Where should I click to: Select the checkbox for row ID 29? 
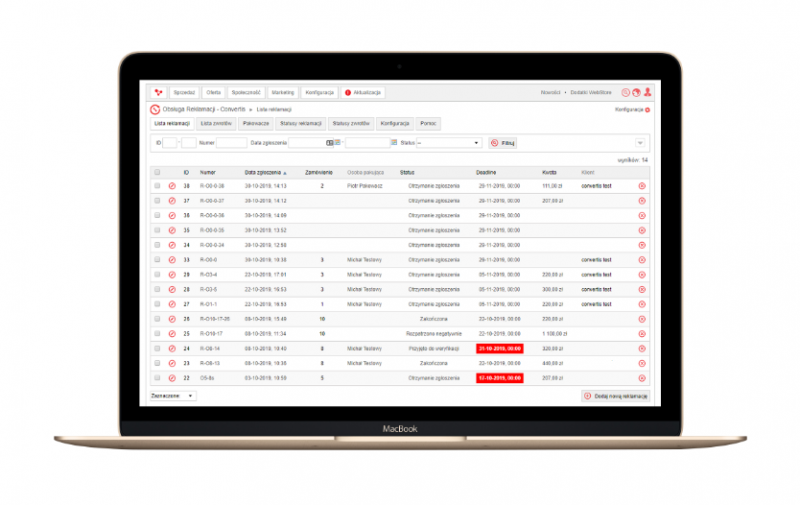157,274
